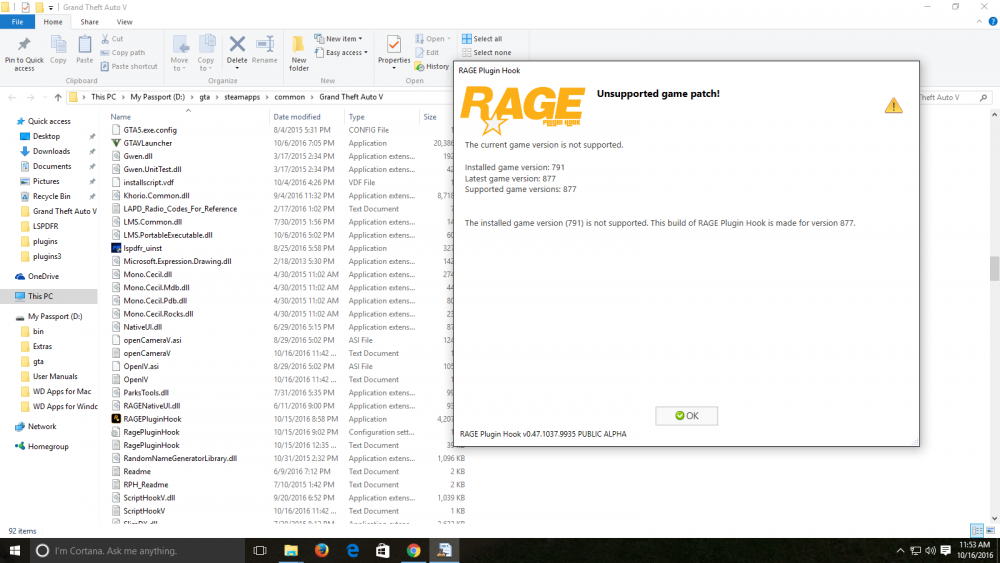The height and width of the screenshot is (563, 1000).
Task: Click the Windows Start button
Action: pos(15,550)
